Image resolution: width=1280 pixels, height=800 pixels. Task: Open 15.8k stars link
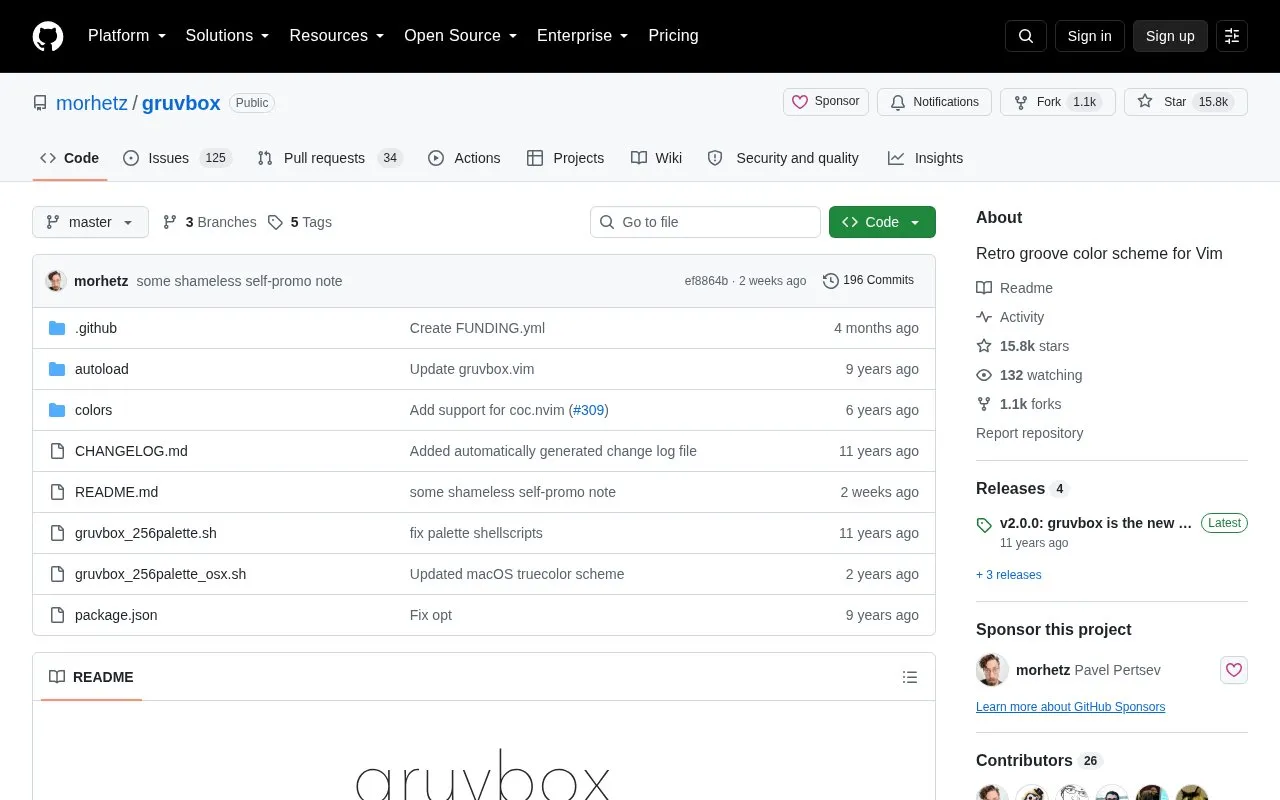click(x=1023, y=346)
